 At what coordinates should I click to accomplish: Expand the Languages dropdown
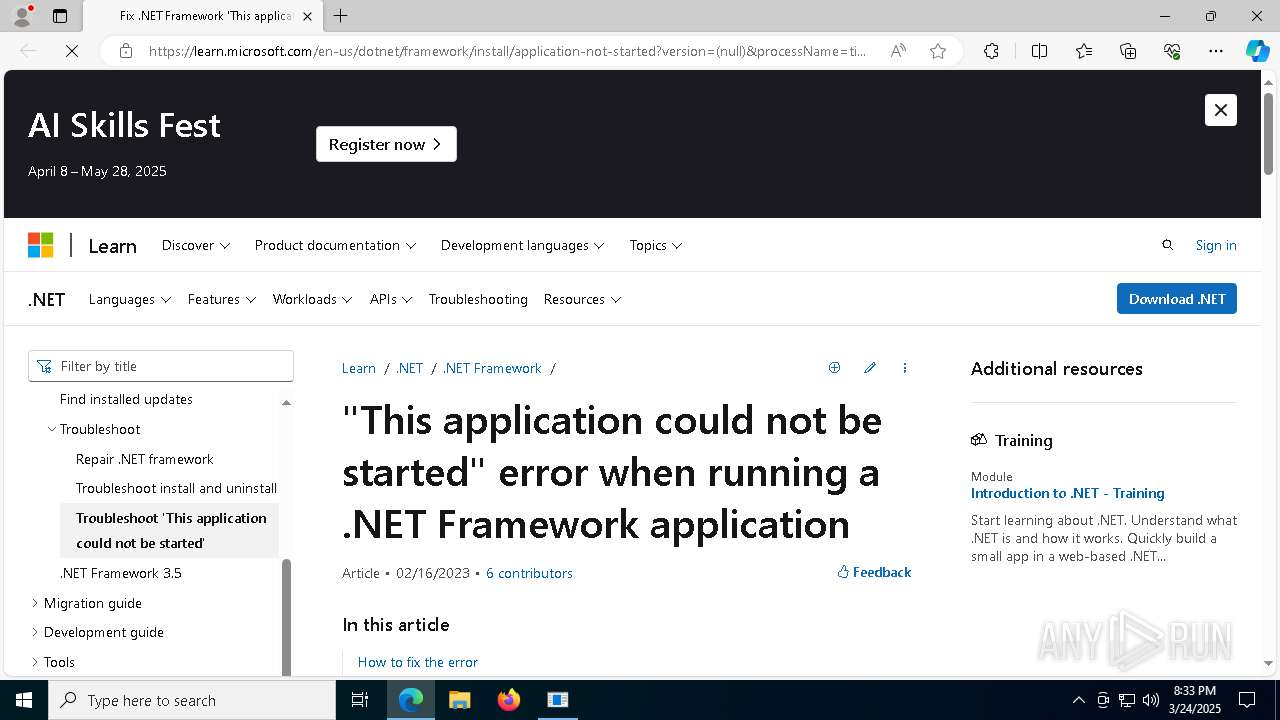[130, 299]
